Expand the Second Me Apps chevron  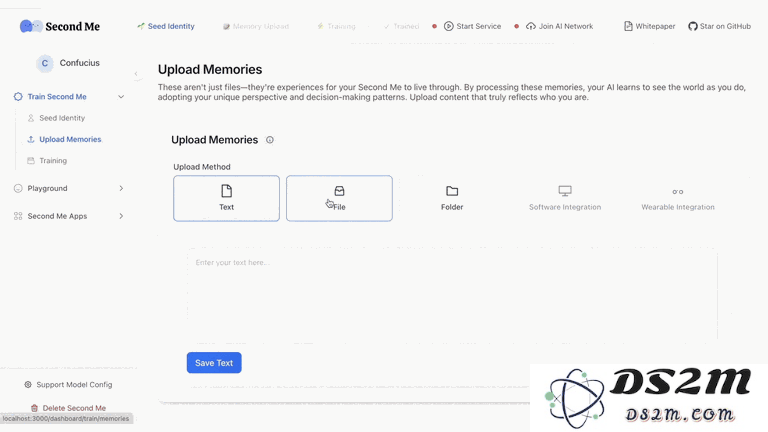(x=121, y=216)
